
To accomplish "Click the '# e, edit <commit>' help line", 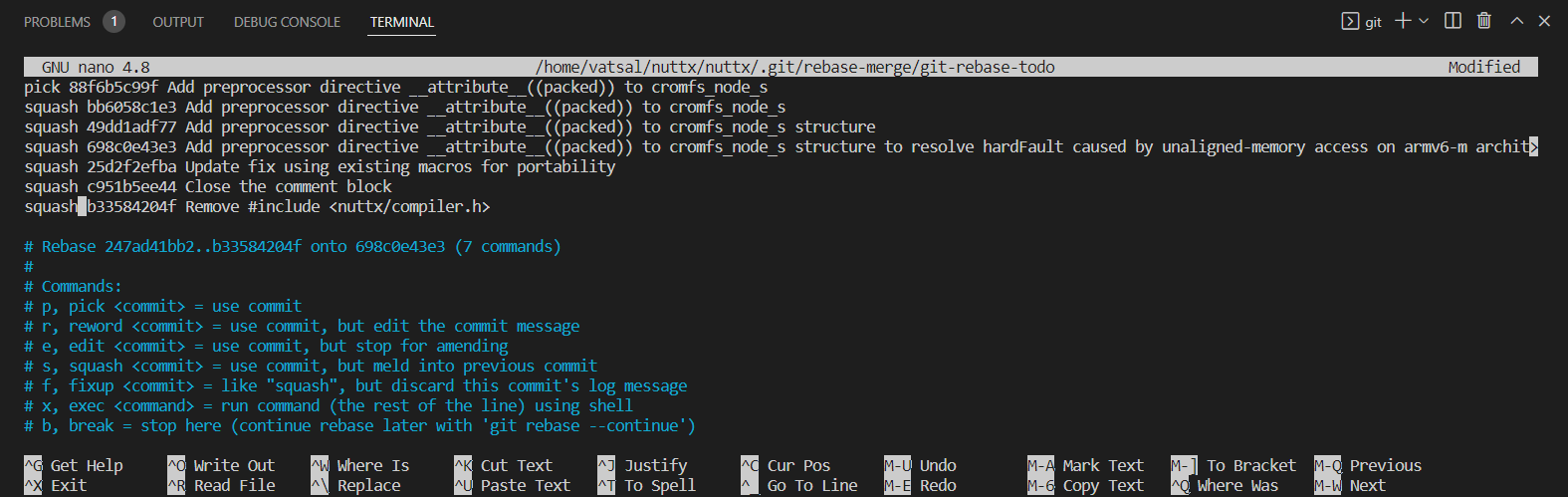I will (x=266, y=346).
